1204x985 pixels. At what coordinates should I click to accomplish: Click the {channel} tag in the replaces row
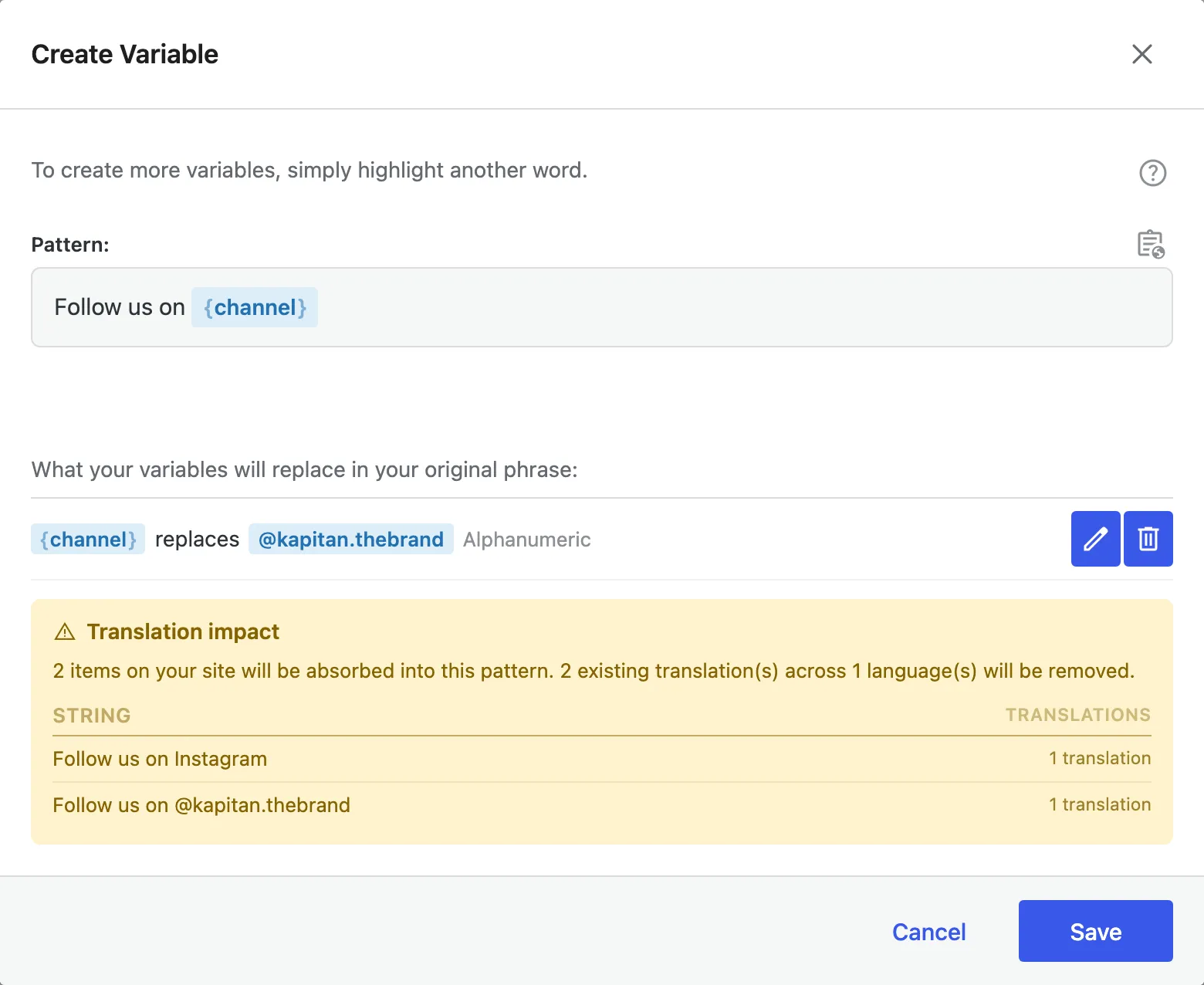coord(88,539)
